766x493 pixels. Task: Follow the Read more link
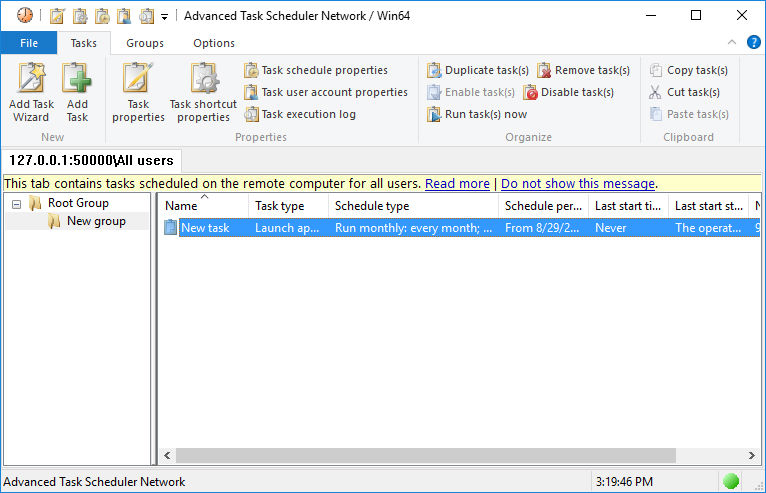457,184
